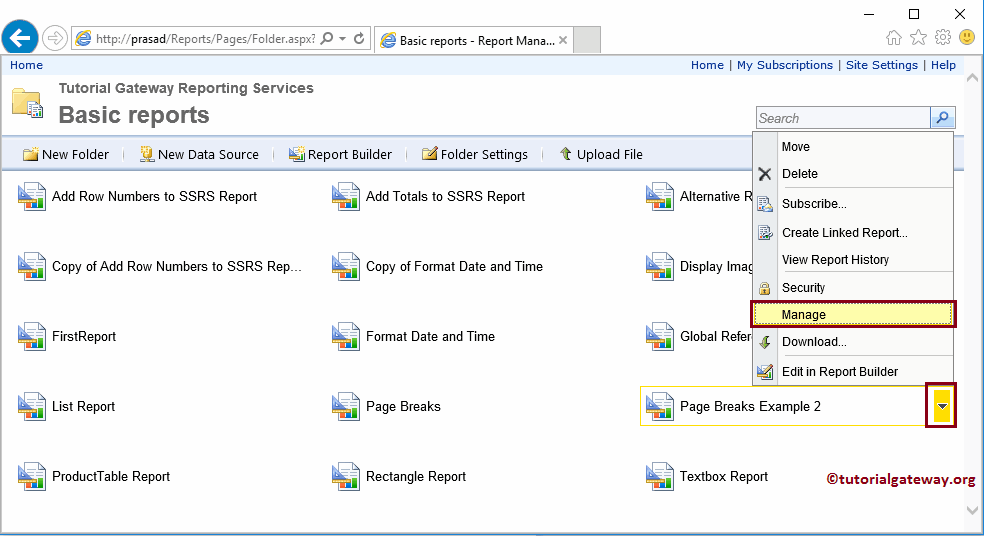Select Edit in Report Builder option

pyautogui.click(x=839, y=372)
